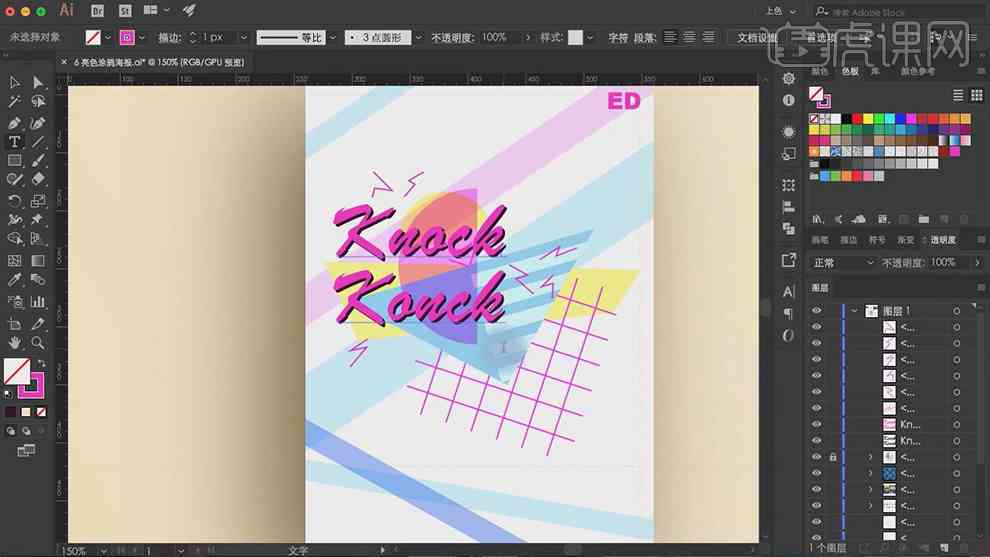Select the Eyedropper tool
The width and height of the screenshot is (990, 557).
[14, 280]
